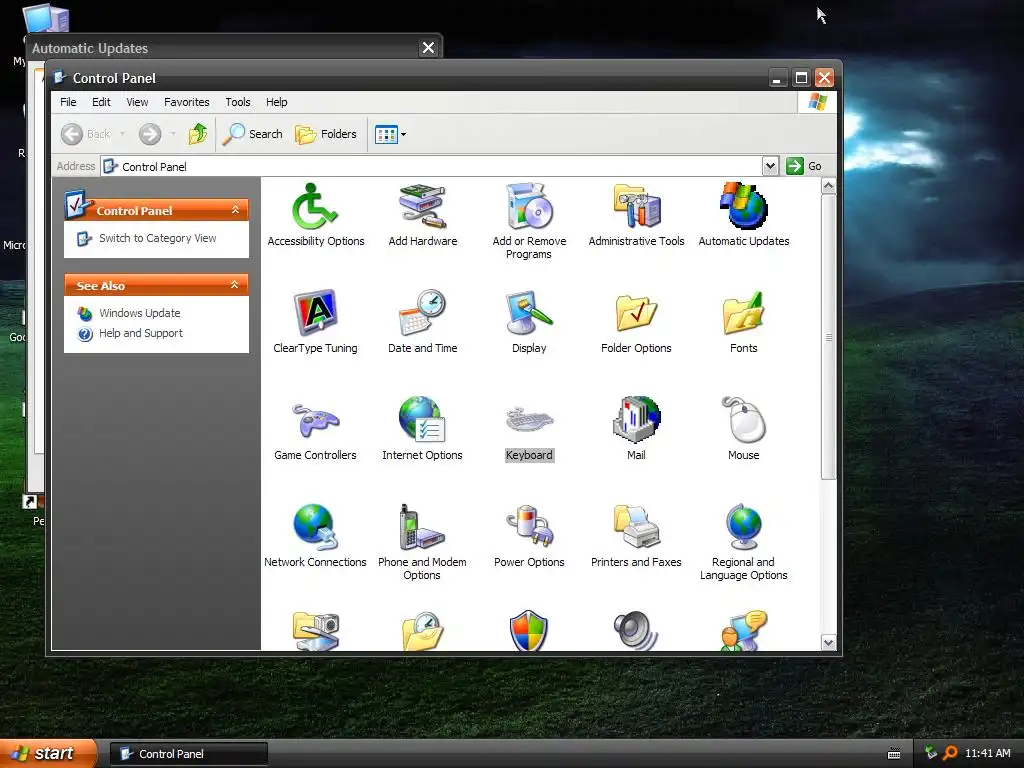Expand the Address bar dropdown arrow
Image resolution: width=1024 pixels, height=768 pixels.
[770, 166]
